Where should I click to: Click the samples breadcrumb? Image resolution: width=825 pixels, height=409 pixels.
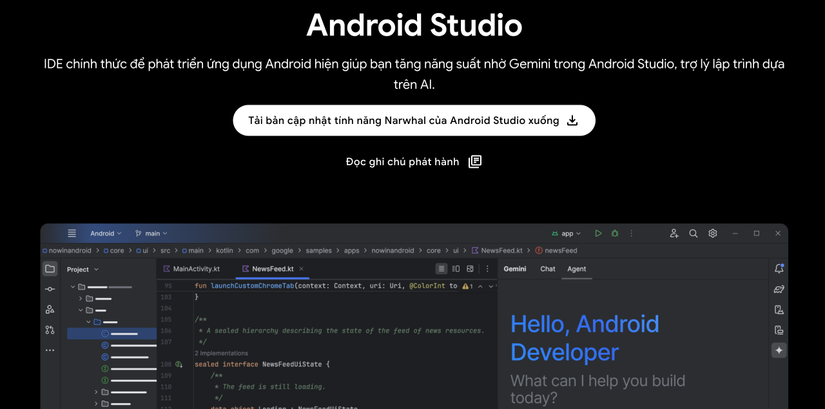pyautogui.click(x=320, y=251)
